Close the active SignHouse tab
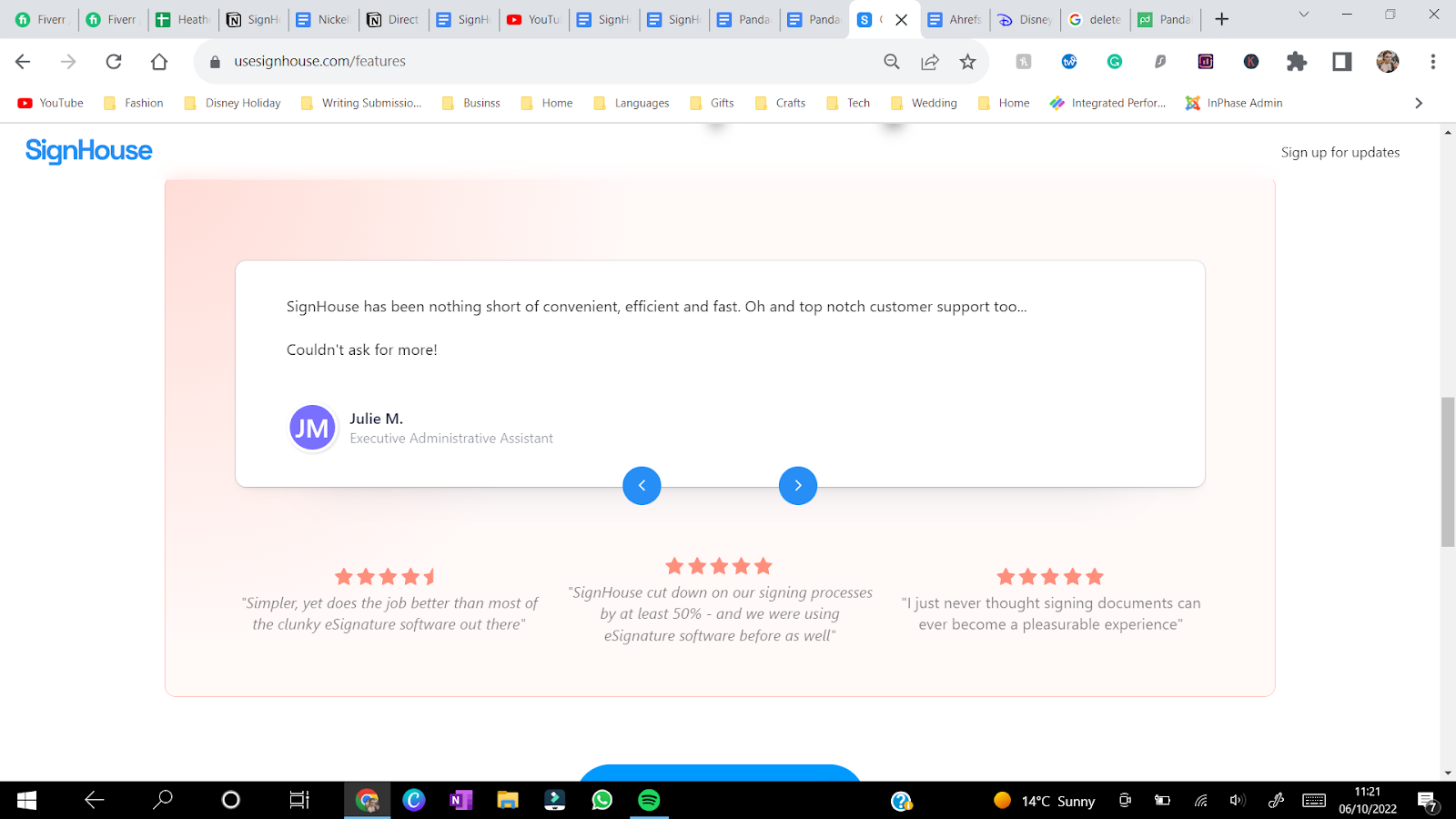 pyautogui.click(x=902, y=19)
